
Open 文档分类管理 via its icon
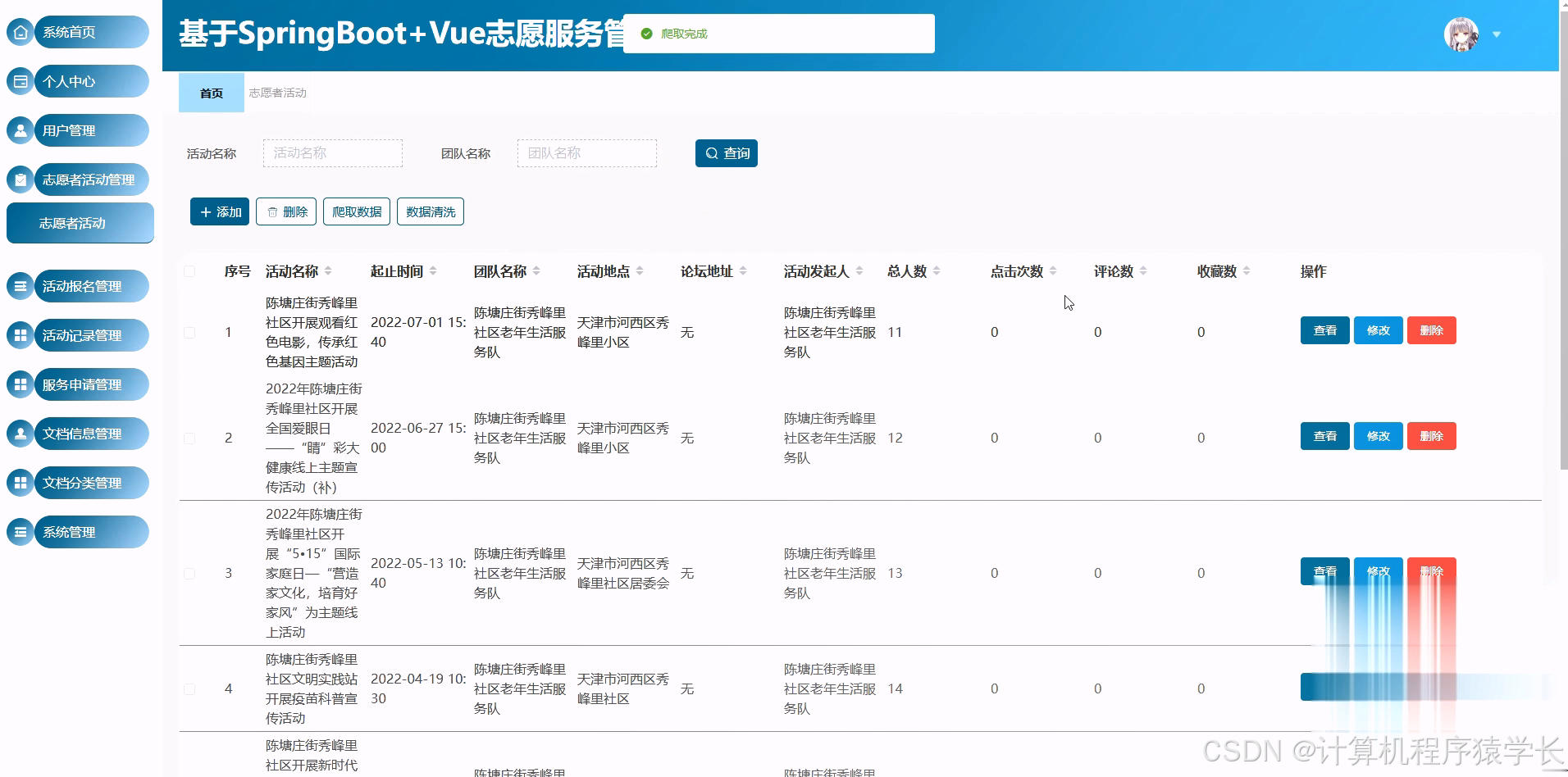(20, 483)
